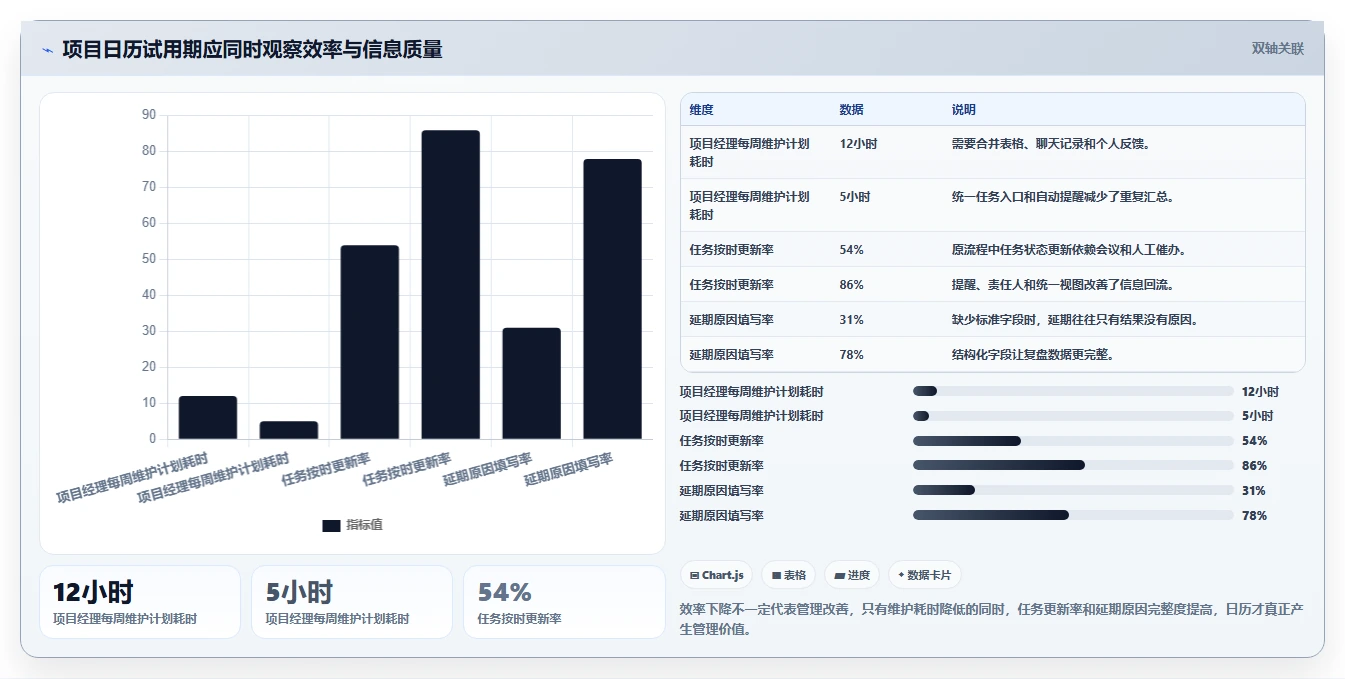The image size is (1345, 679).
Task: Click the progress bar labeled 12小时
Action: click(x=1073, y=391)
